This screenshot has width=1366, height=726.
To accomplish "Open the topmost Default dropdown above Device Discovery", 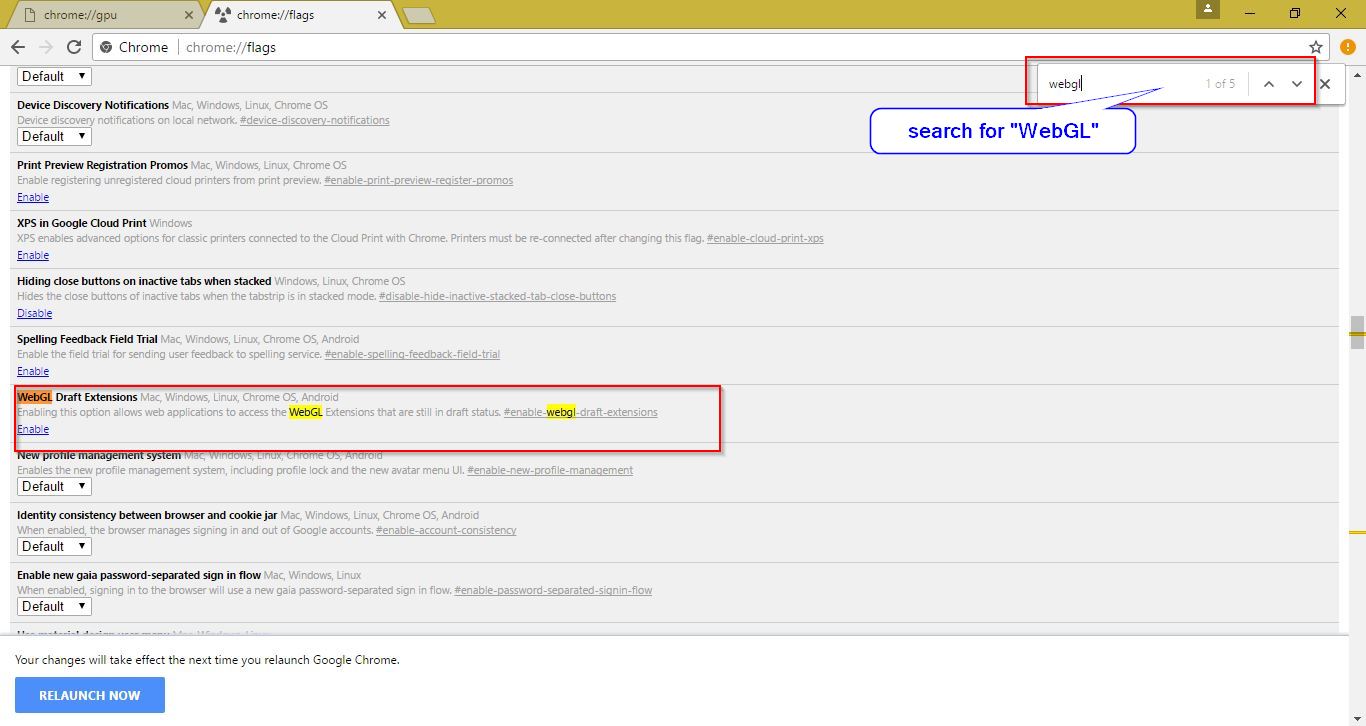I will pos(54,76).
